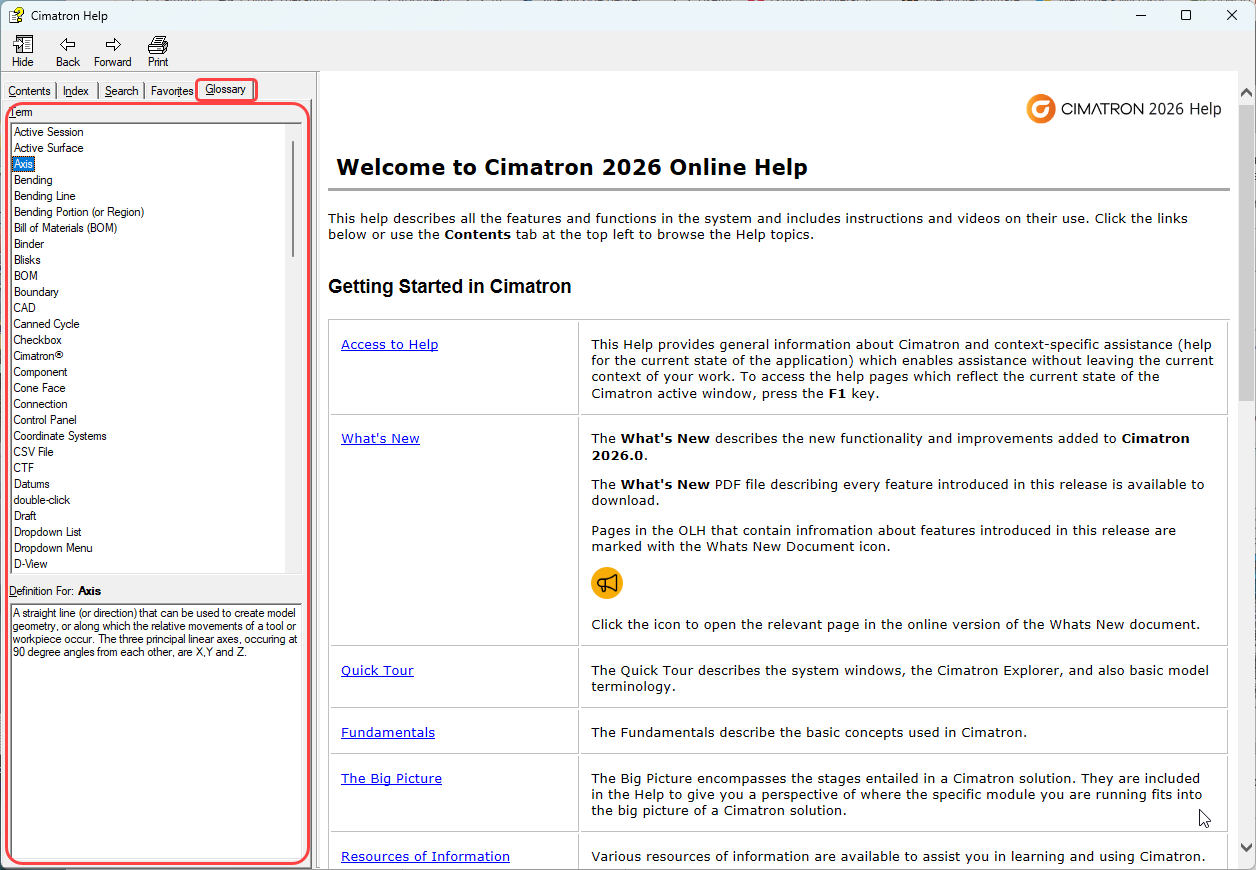
Task: Select glossary term Cimatron®
Action: (x=38, y=356)
